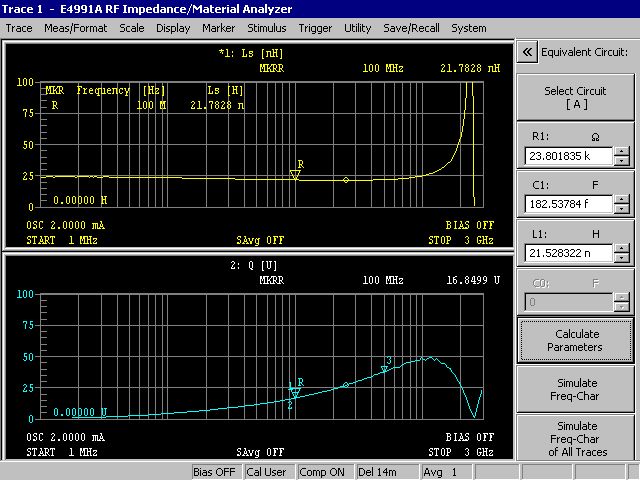This screenshot has height=480, width=640.
Task: Increment C1 value using the up arrow
Action: [x=622, y=200]
